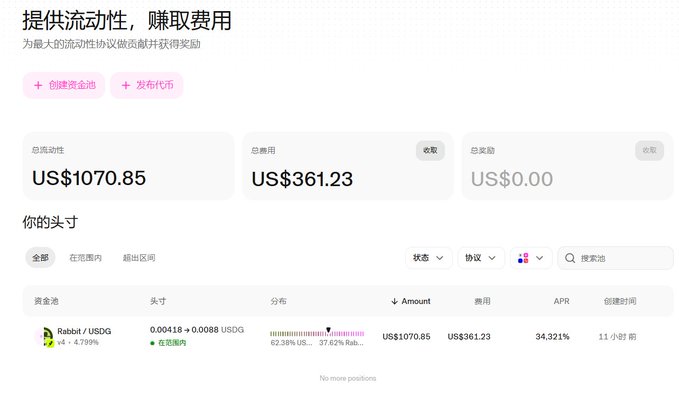Click the magnifier search icon
Screen dimensions: 679x396
(570, 258)
